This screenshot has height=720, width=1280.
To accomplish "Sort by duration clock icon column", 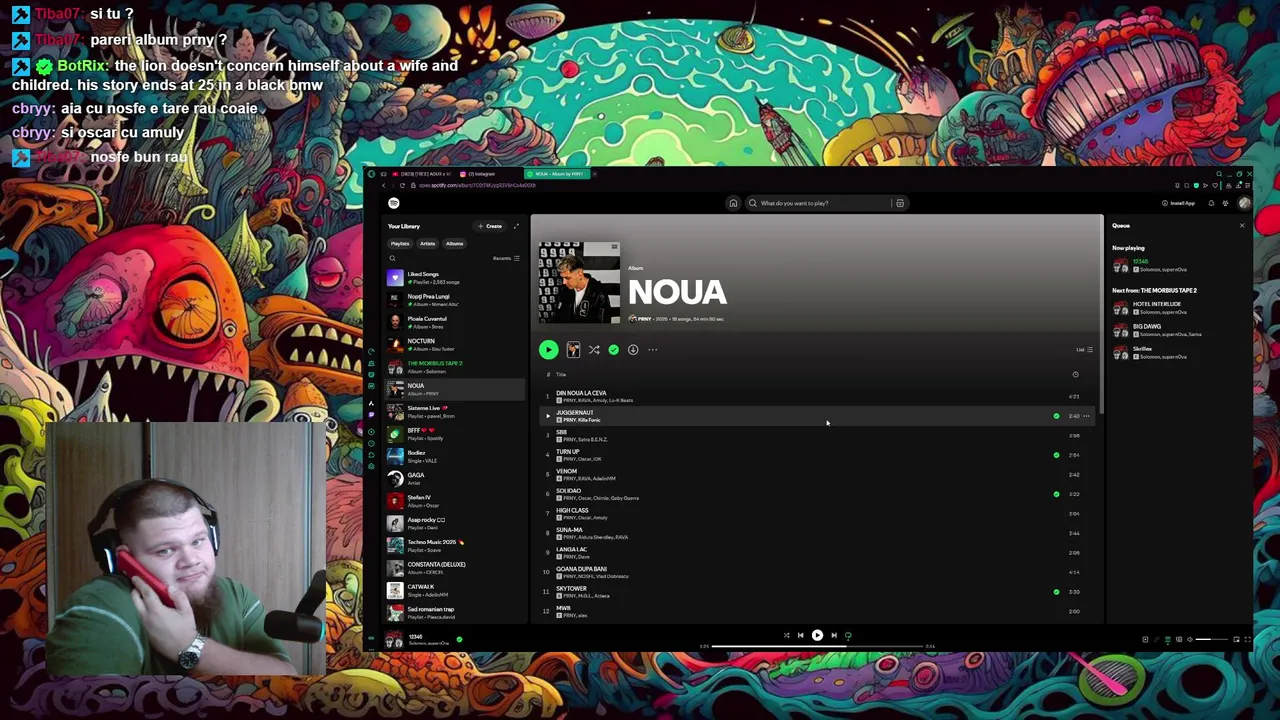I will (x=1075, y=374).
